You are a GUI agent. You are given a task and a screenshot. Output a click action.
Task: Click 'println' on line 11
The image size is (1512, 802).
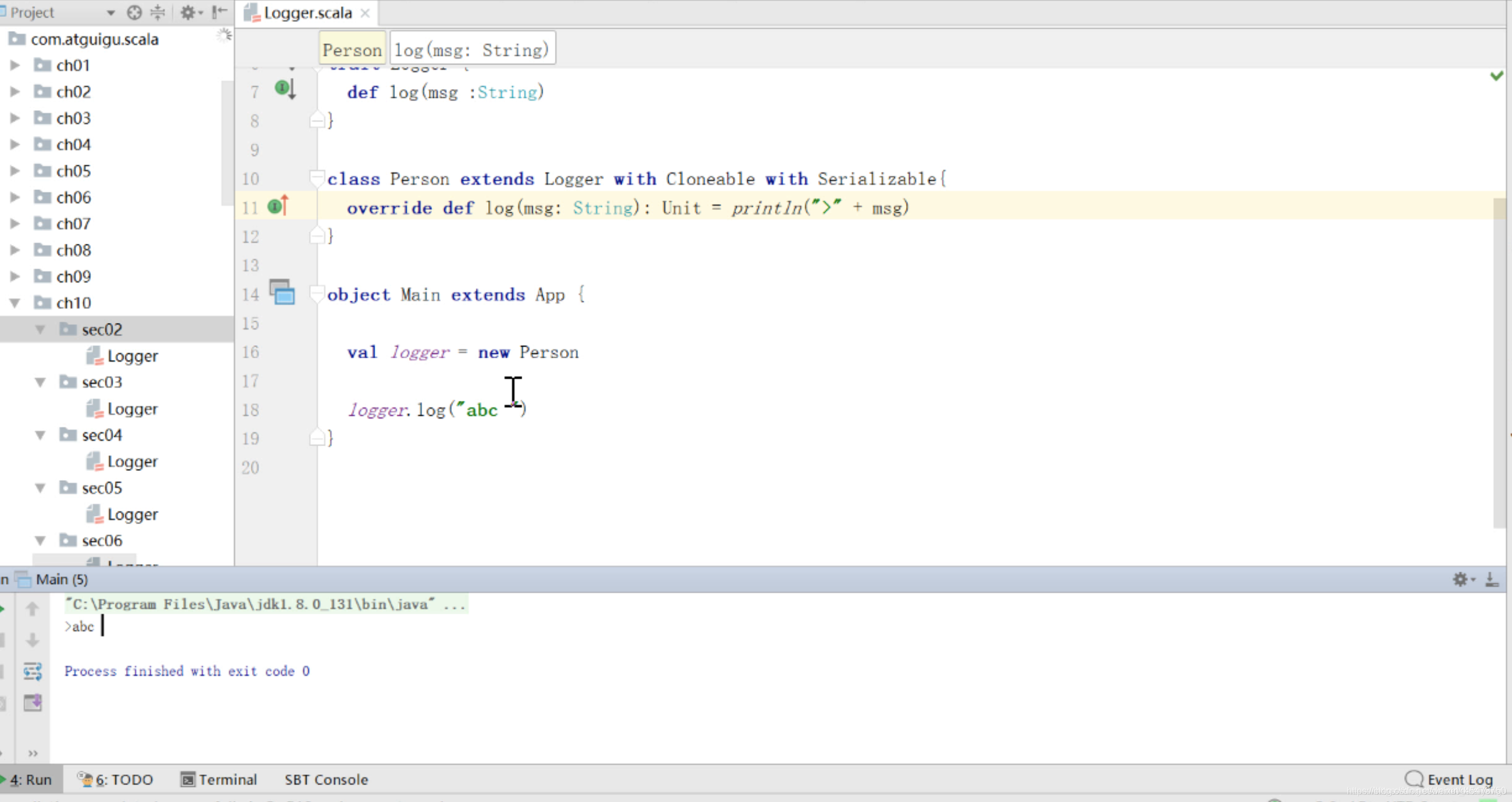(767, 208)
